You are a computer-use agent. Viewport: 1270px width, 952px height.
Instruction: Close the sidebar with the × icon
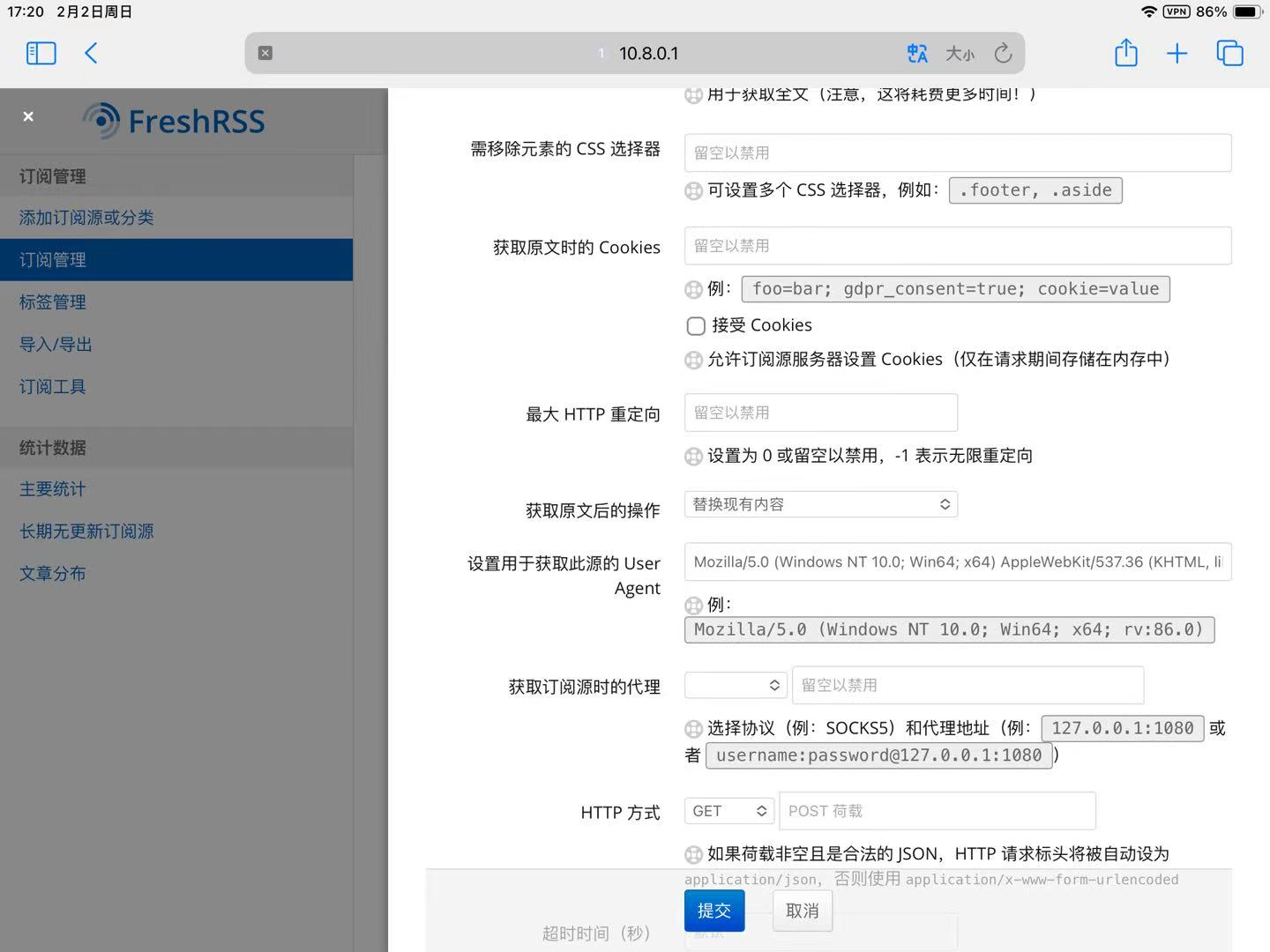[x=27, y=115]
